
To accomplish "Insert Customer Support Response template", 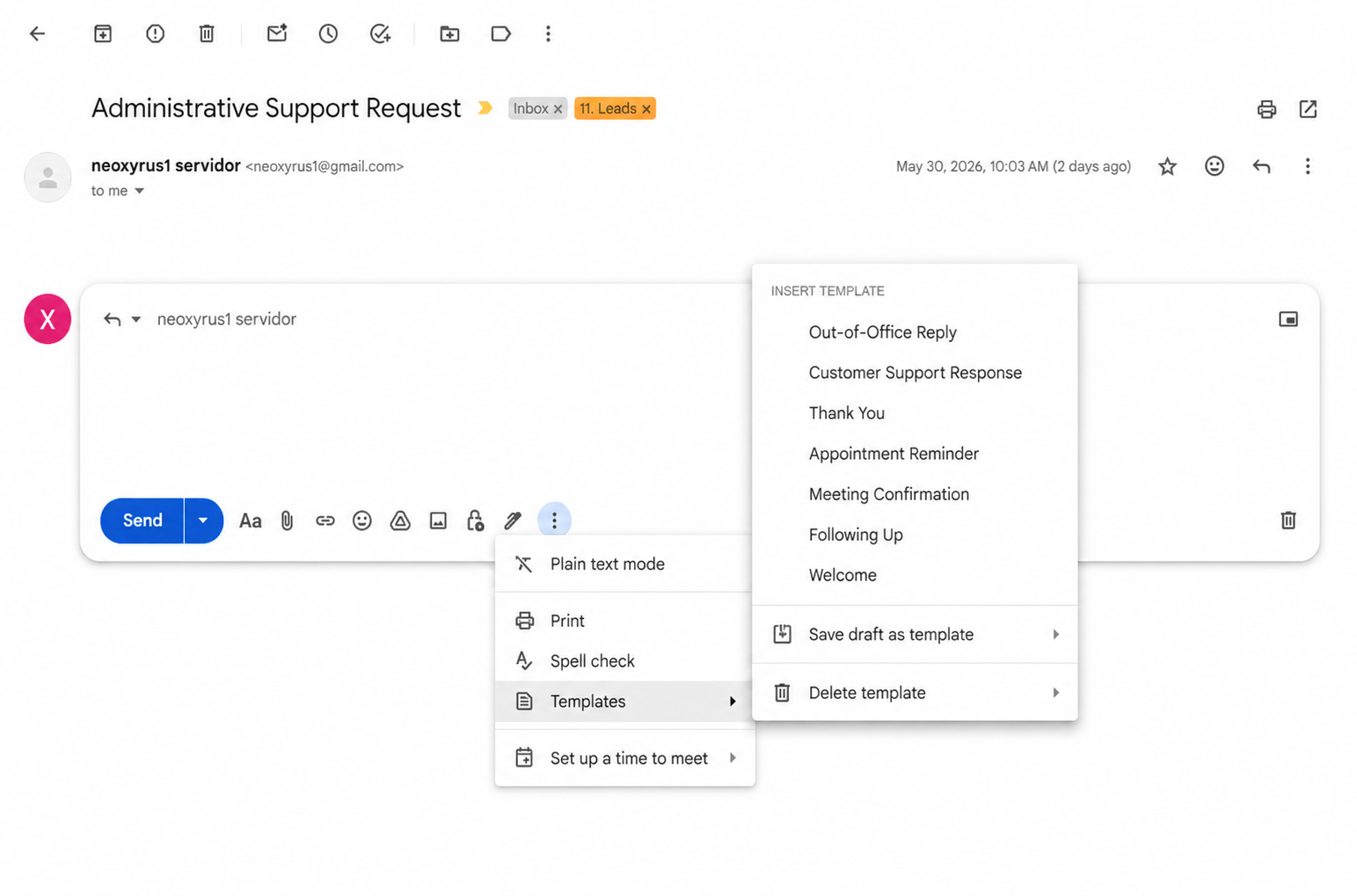I will point(915,373).
